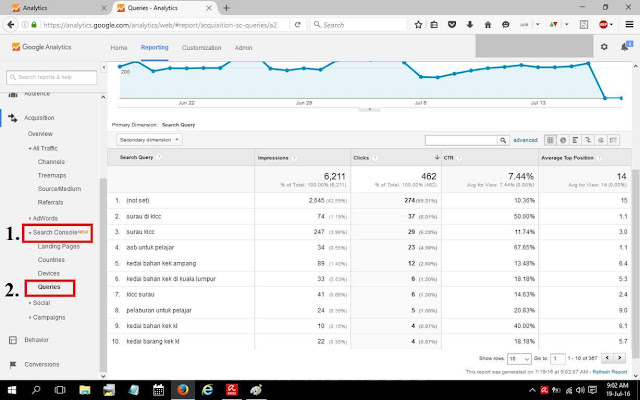This screenshot has width=640, height=400.
Task: Click the Search reports & help field
Action: pyautogui.click(x=51, y=77)
